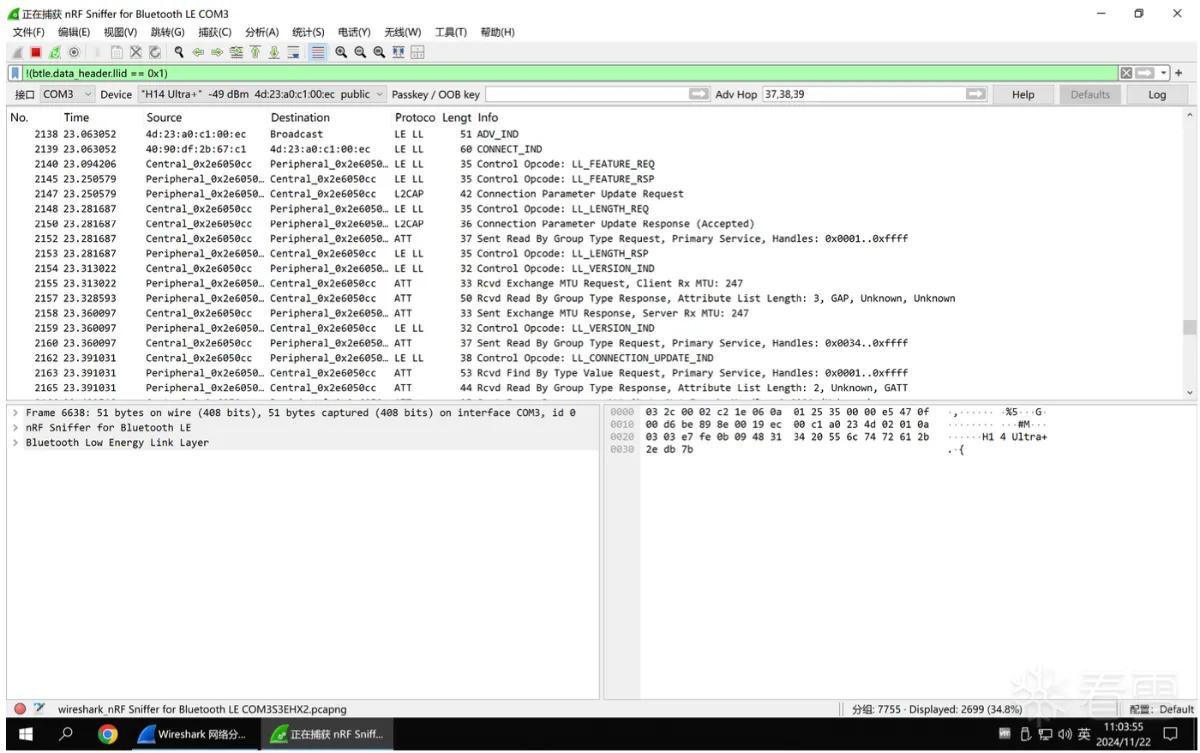
Task: Toggle packet list colorization
Action: click(318, 52)
